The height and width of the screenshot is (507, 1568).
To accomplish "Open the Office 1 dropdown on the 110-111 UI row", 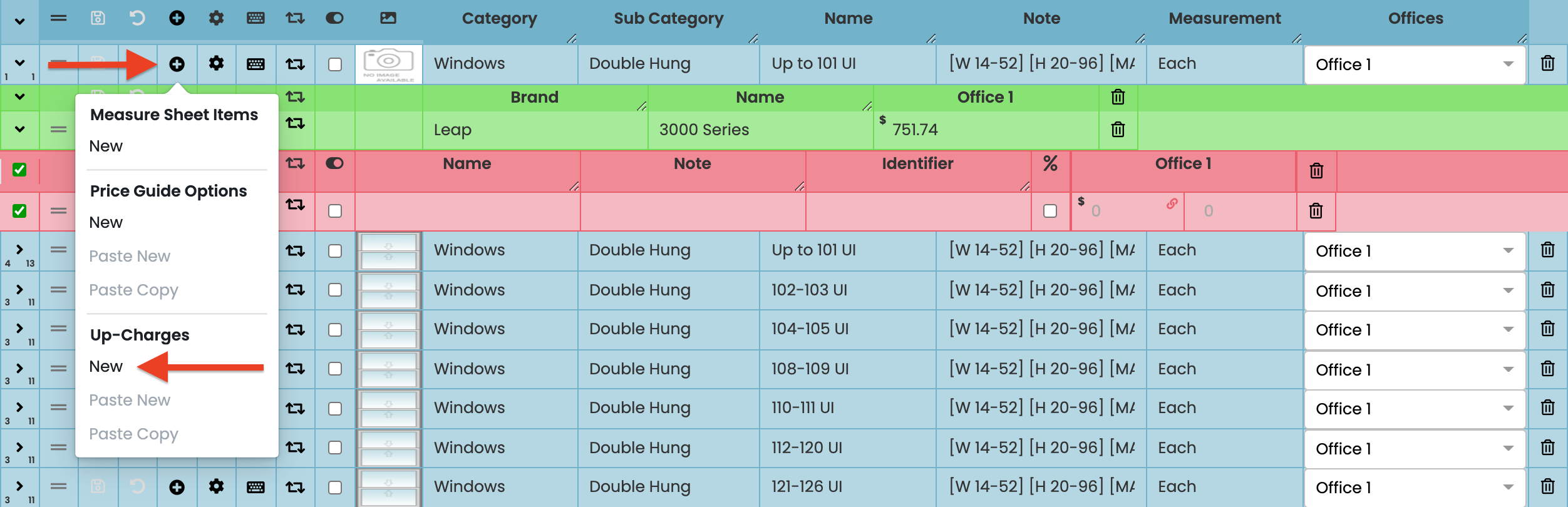I will 1415,409.
